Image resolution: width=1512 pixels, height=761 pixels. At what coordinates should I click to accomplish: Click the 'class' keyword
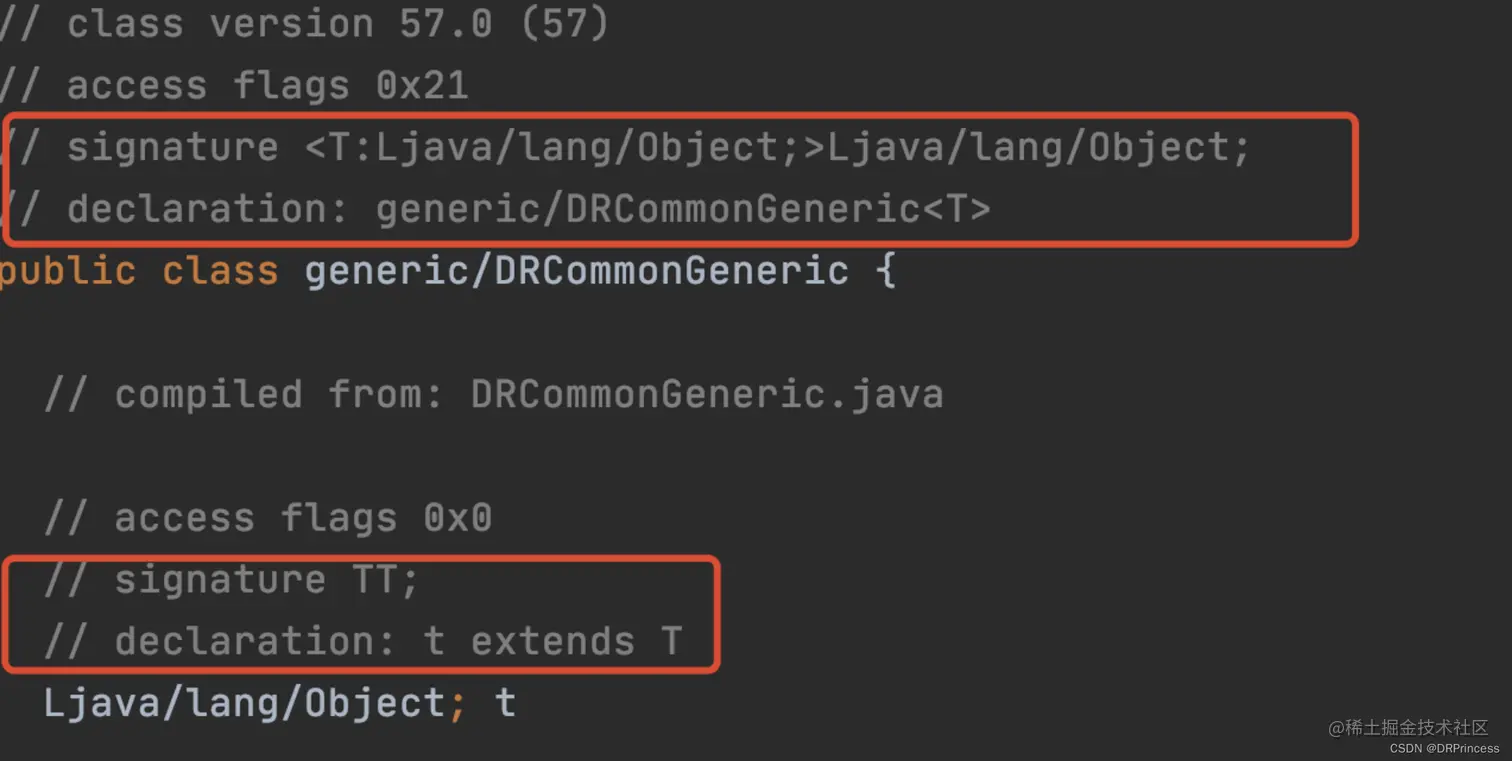tap(220, 271)
